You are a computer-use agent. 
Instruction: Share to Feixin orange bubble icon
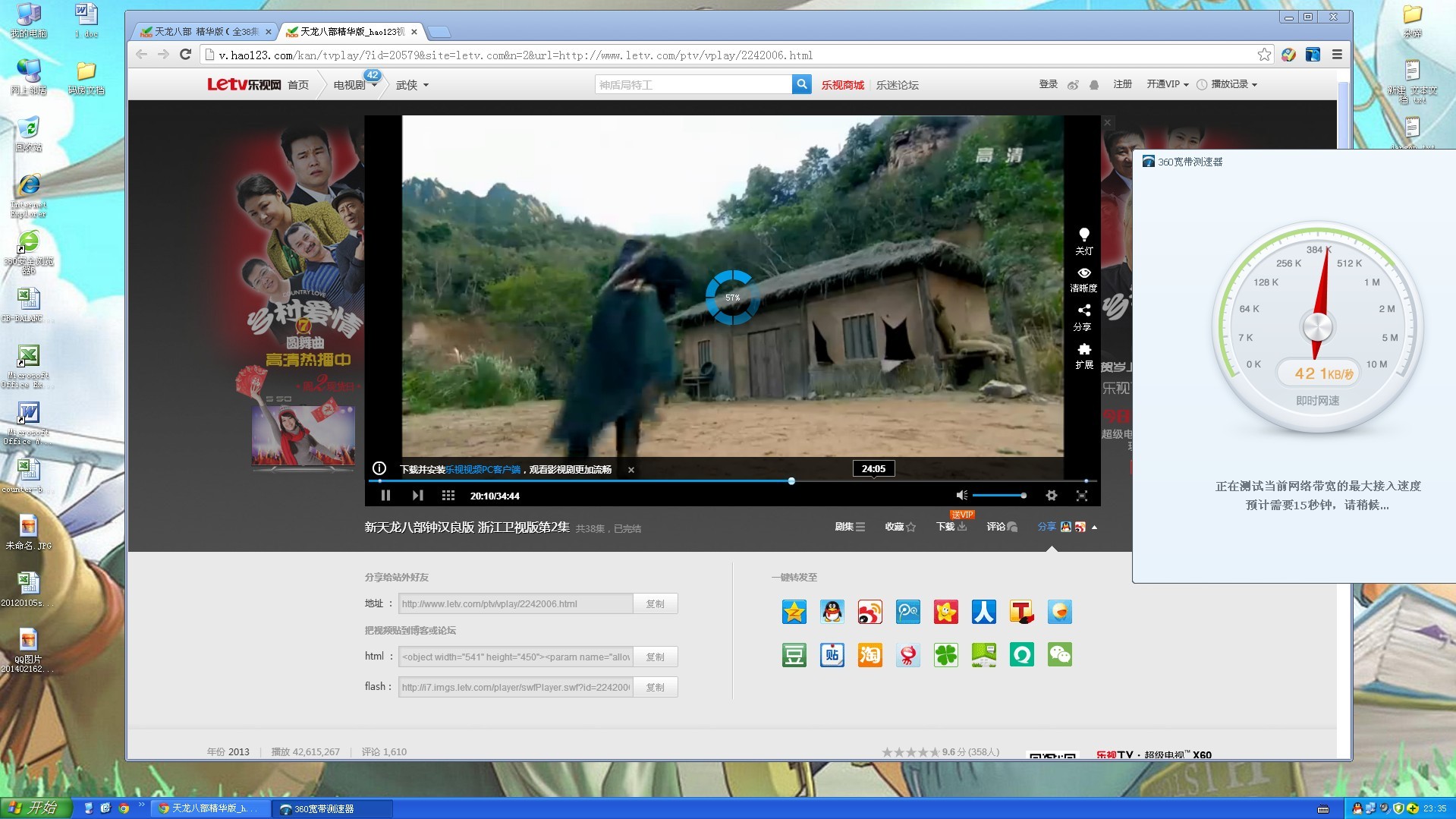coord(1060,612)
